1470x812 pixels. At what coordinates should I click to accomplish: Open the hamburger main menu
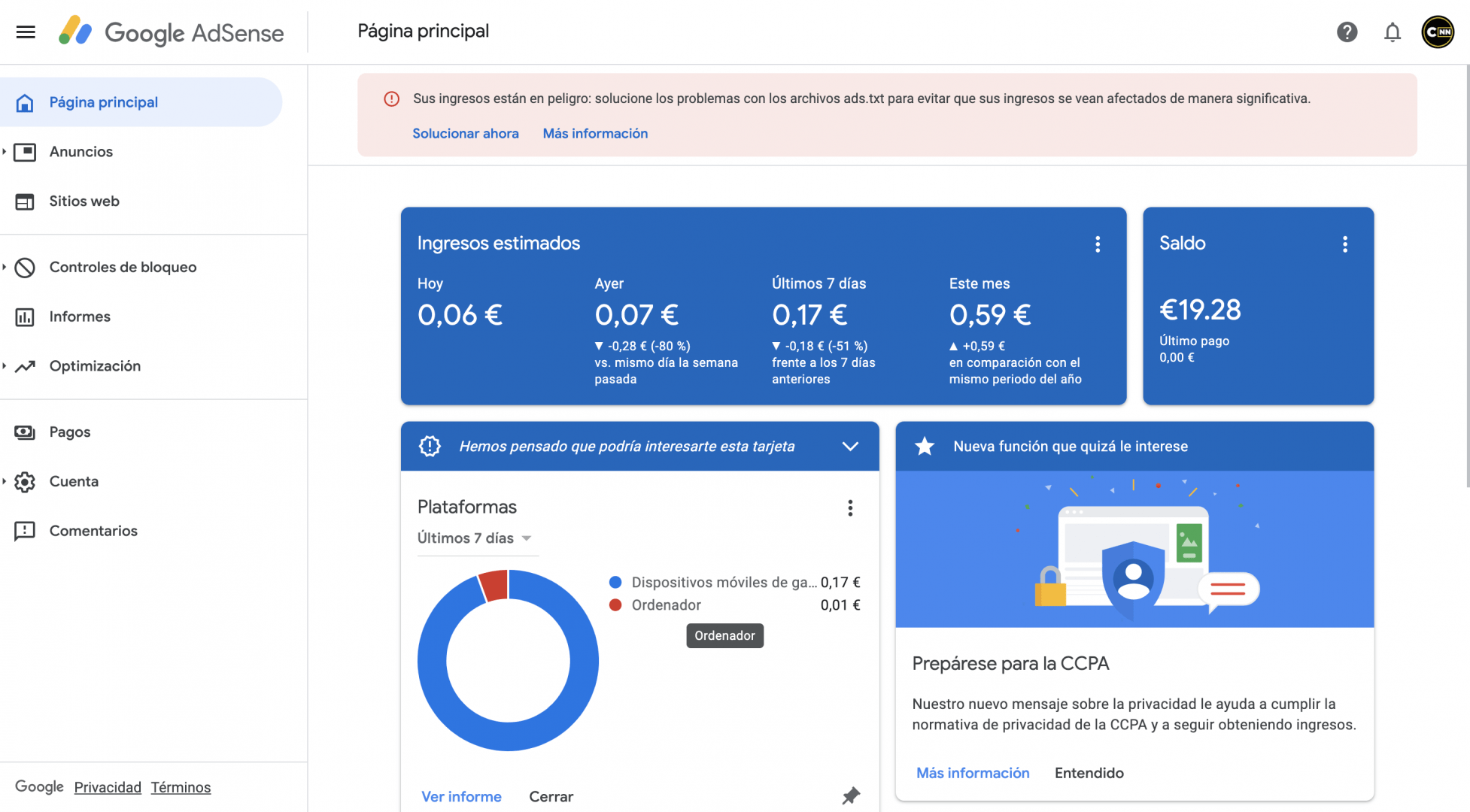26,32
